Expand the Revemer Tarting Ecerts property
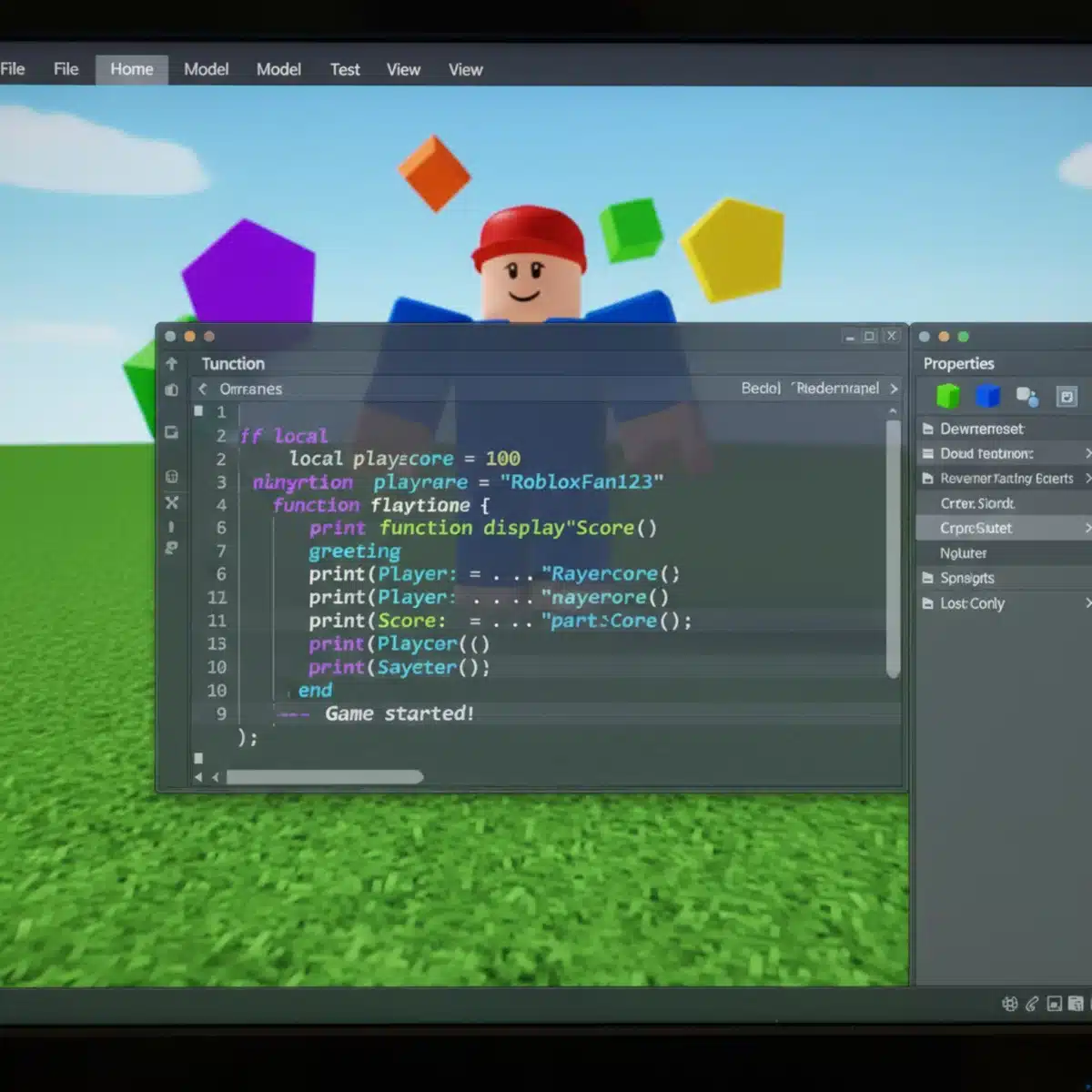Image resolution: width=1092 pixels, height=1092 pixels. 1087,478
